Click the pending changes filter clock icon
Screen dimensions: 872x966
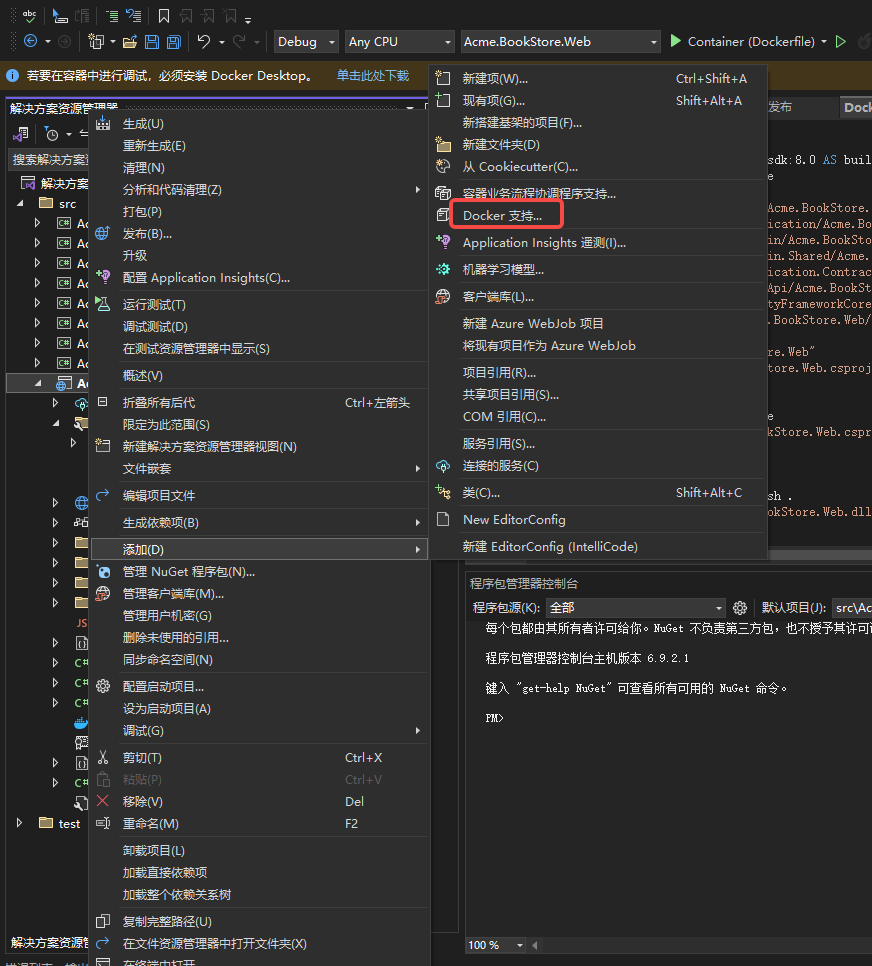coord(52,134)
